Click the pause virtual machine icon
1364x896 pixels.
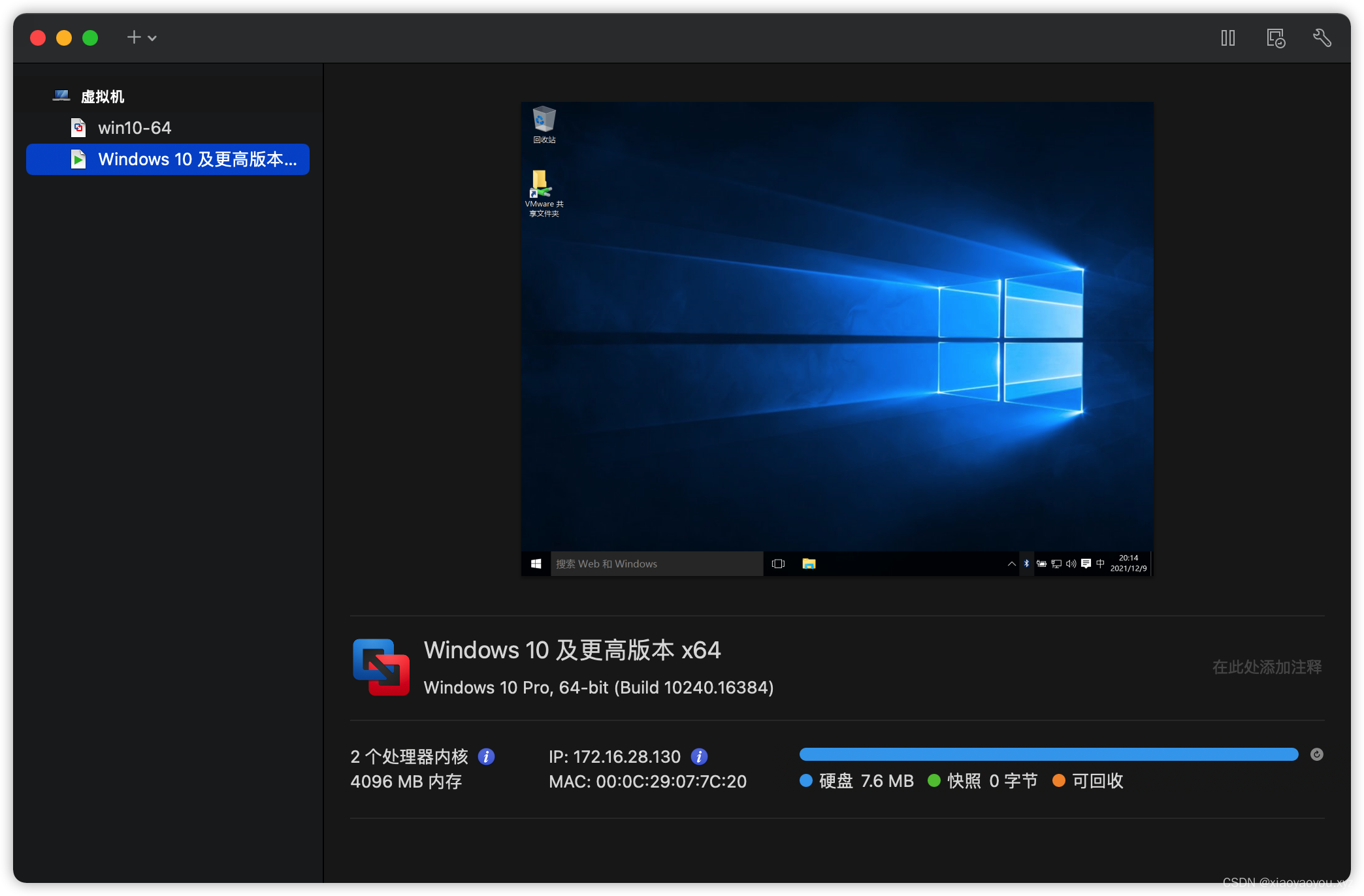coord(1227,38)
